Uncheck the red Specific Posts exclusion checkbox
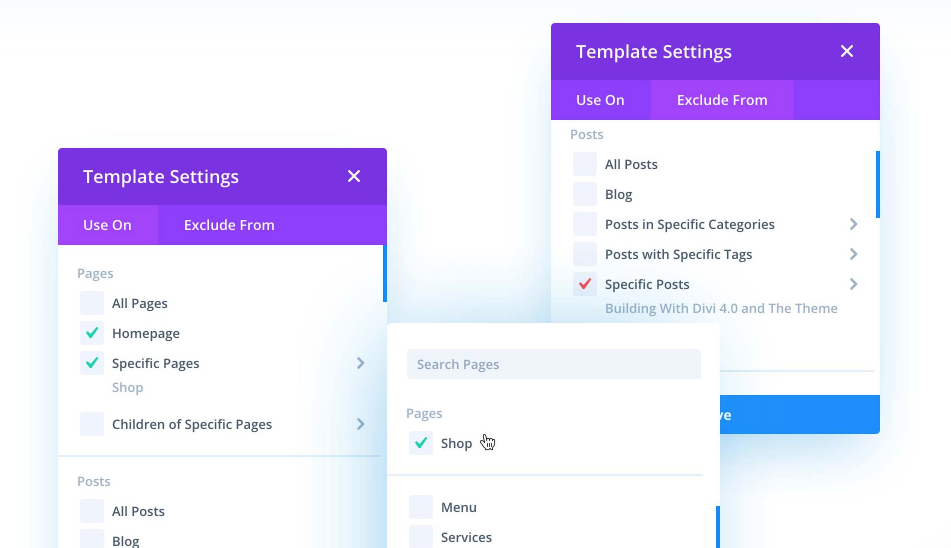 coord(585,284)
